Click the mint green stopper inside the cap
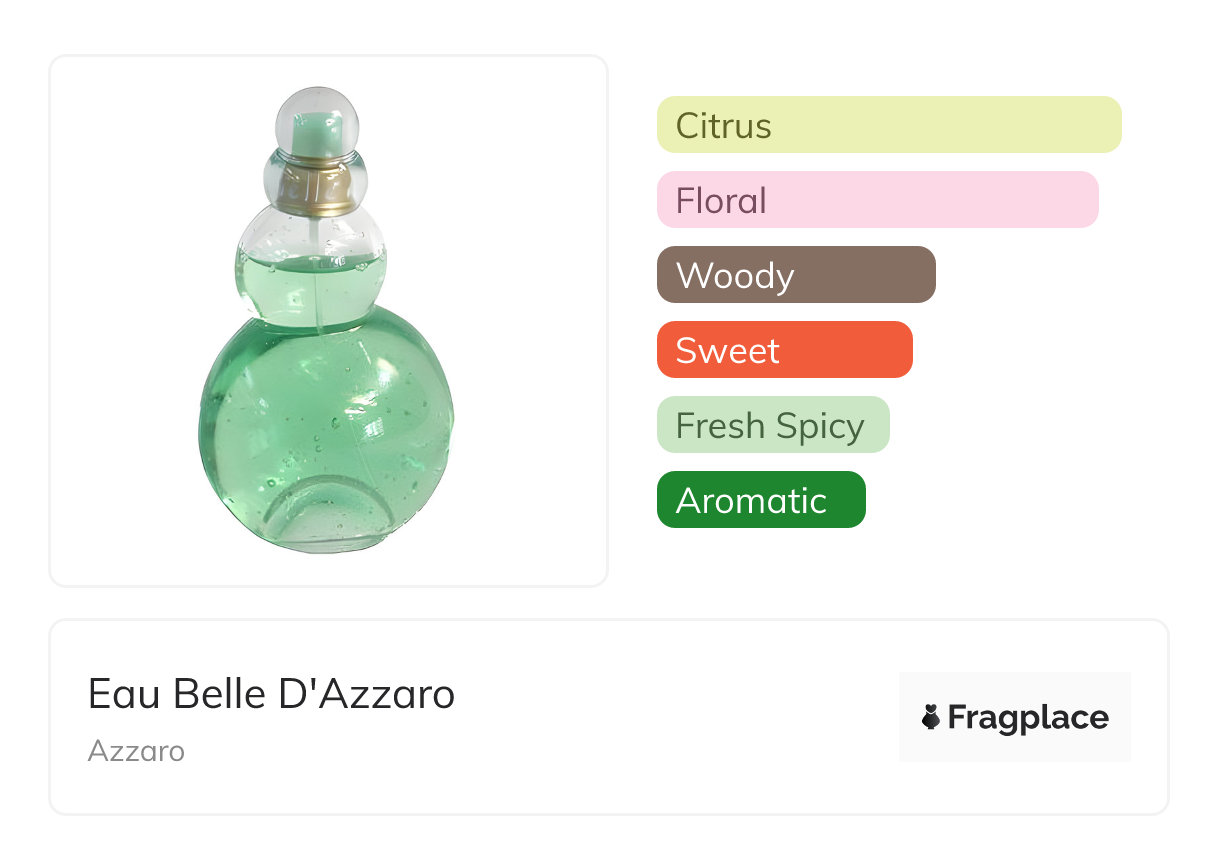Viewport: 1218px width, 864px height. point(318,130)
